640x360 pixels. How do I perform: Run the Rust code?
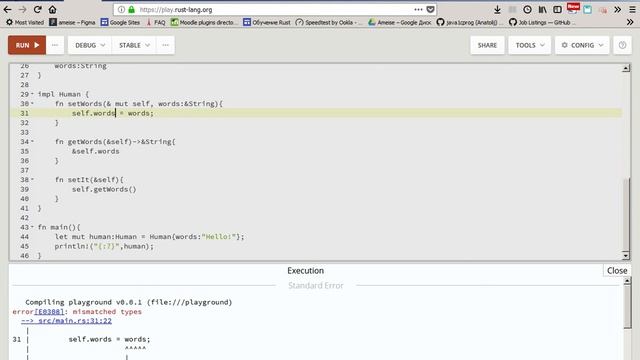(27, 45)
